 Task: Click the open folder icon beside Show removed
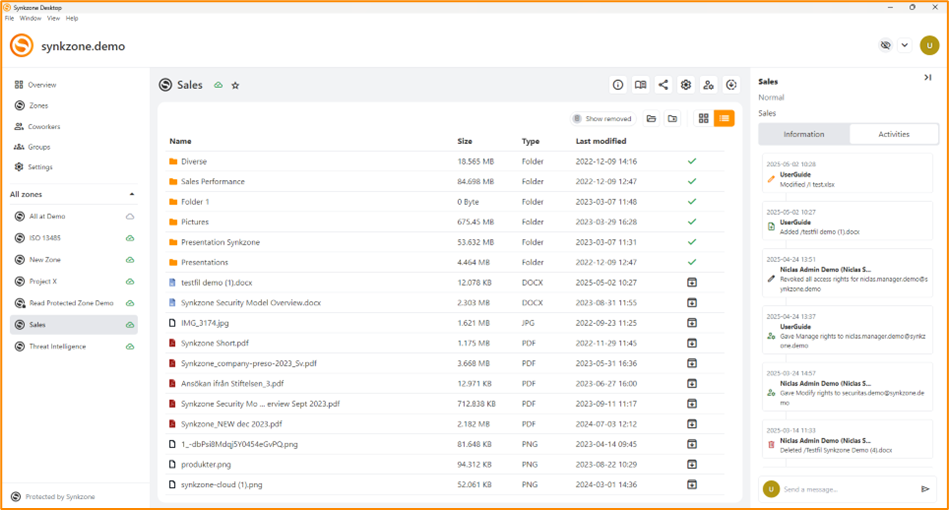(x=651, y=119)
